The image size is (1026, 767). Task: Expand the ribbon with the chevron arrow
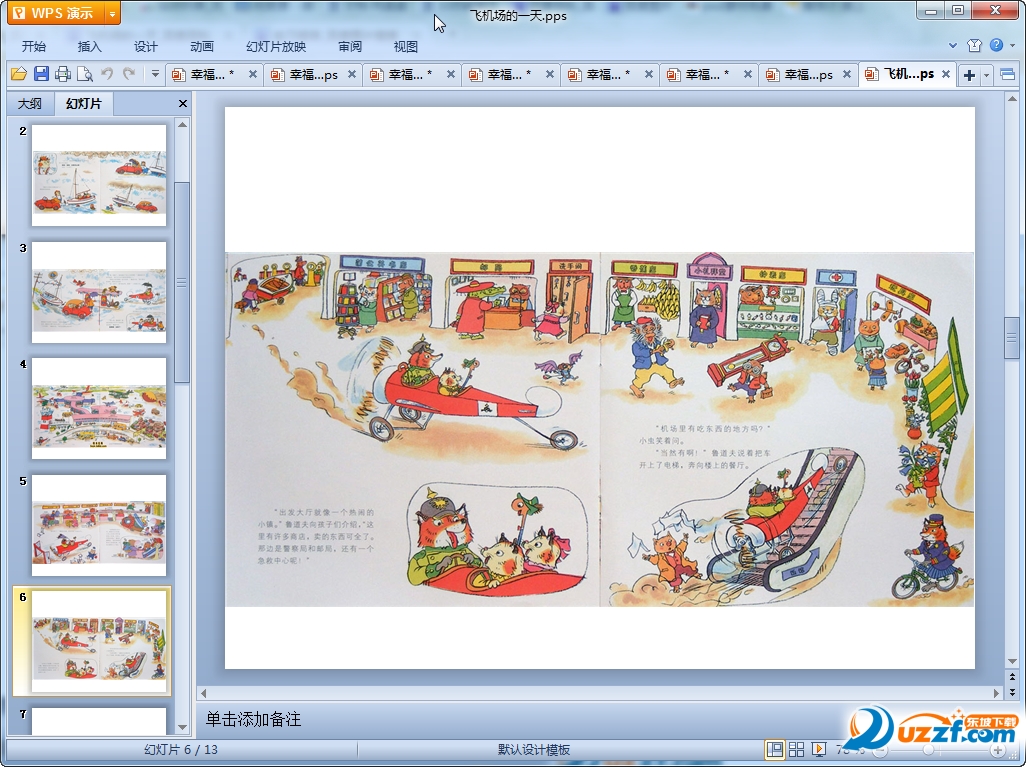pos(953,45)
